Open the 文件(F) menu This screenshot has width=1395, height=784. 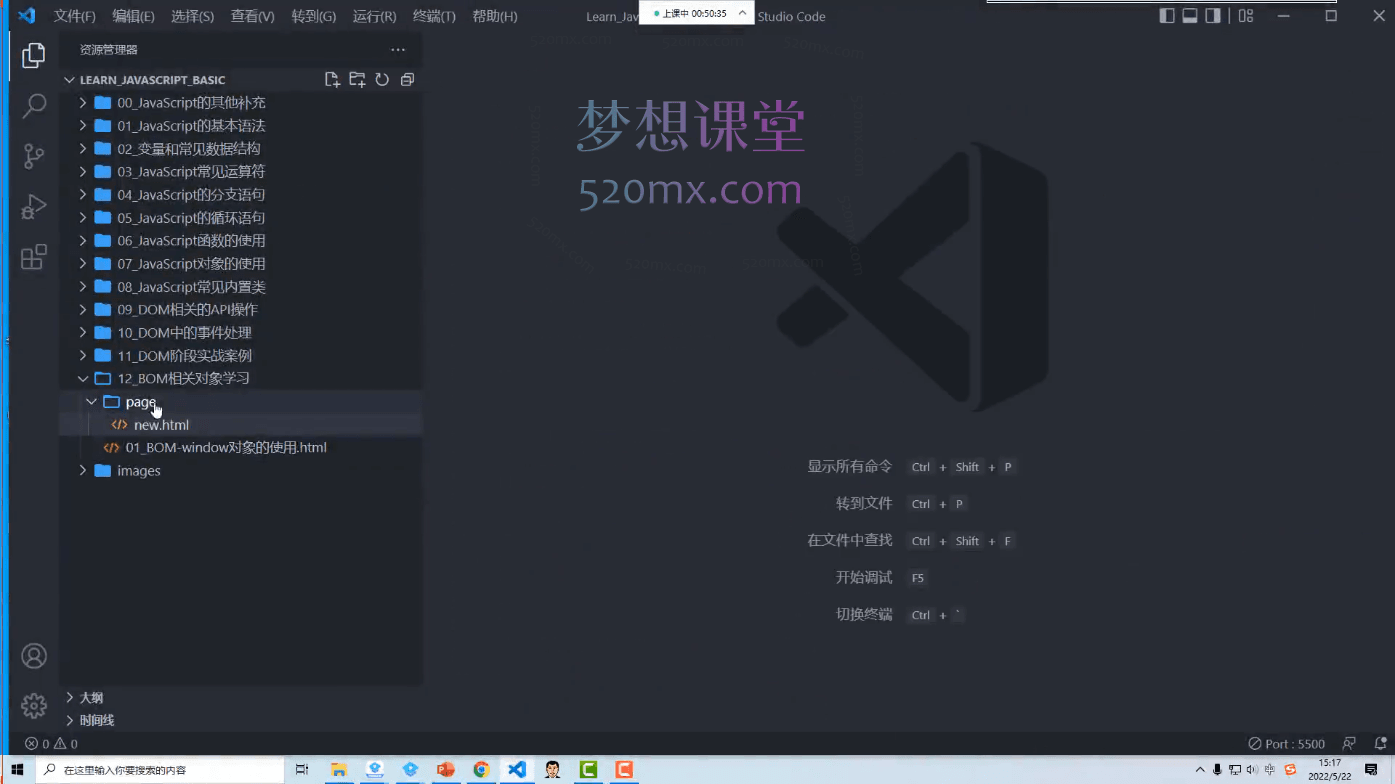(x=75, y=16)
